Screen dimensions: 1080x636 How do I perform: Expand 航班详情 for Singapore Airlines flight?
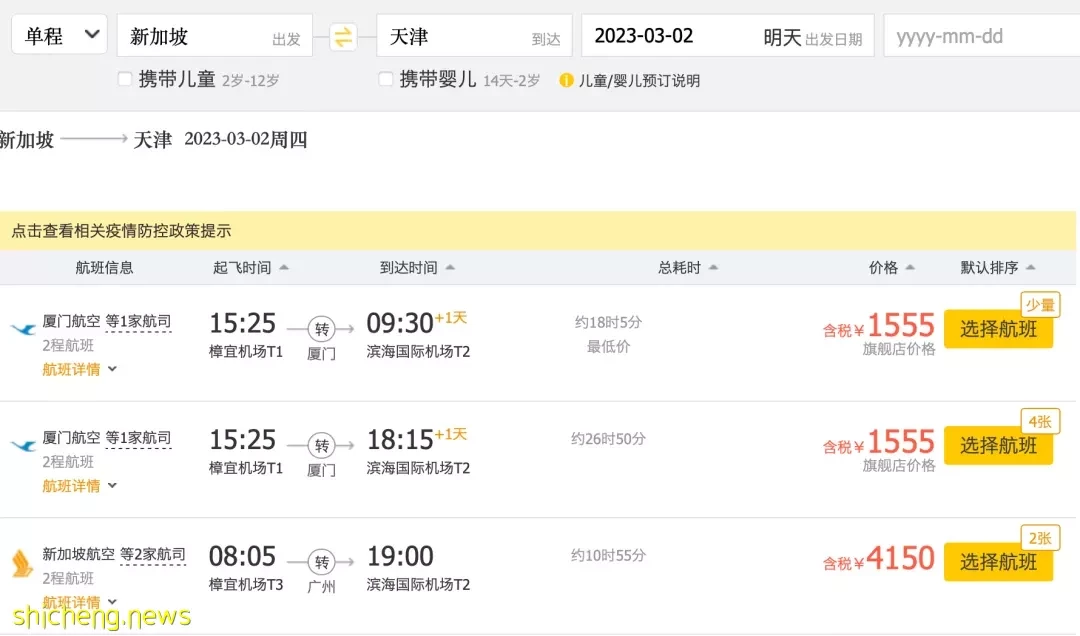pos(79,602)
